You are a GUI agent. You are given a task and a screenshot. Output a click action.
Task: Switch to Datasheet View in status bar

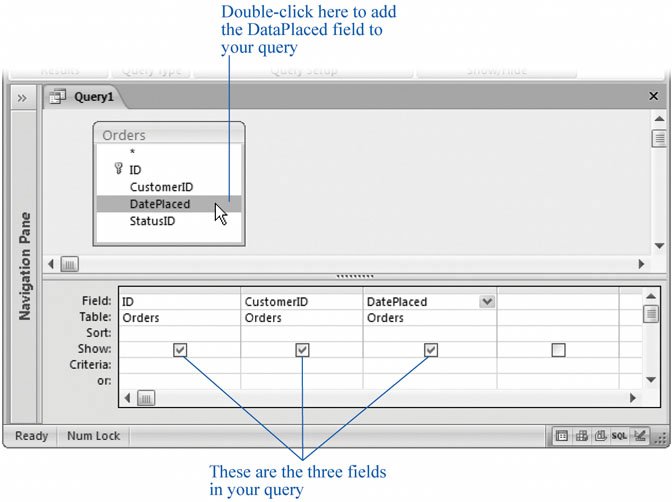562,436
